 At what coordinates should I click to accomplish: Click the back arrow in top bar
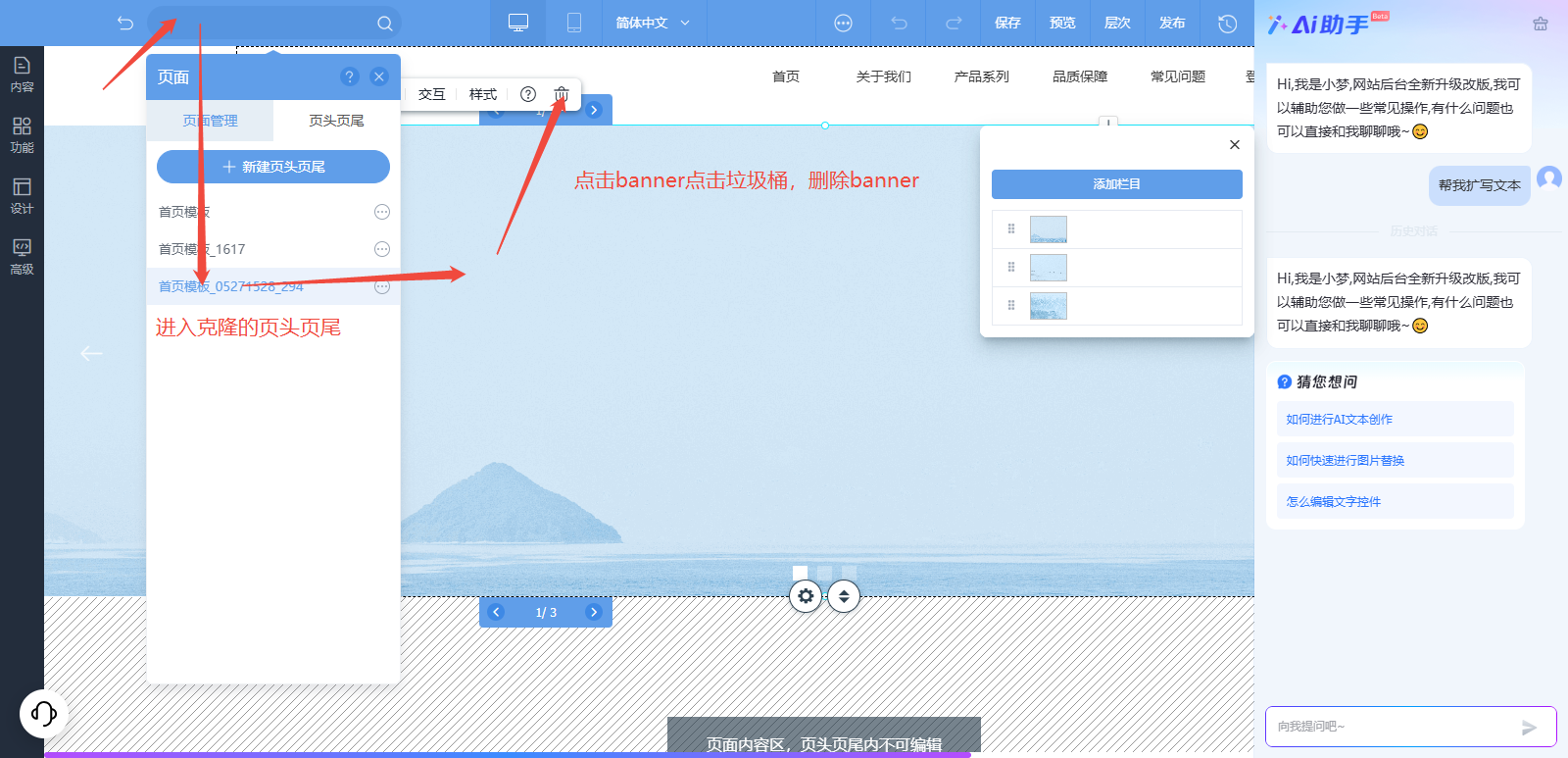point(124,23)
